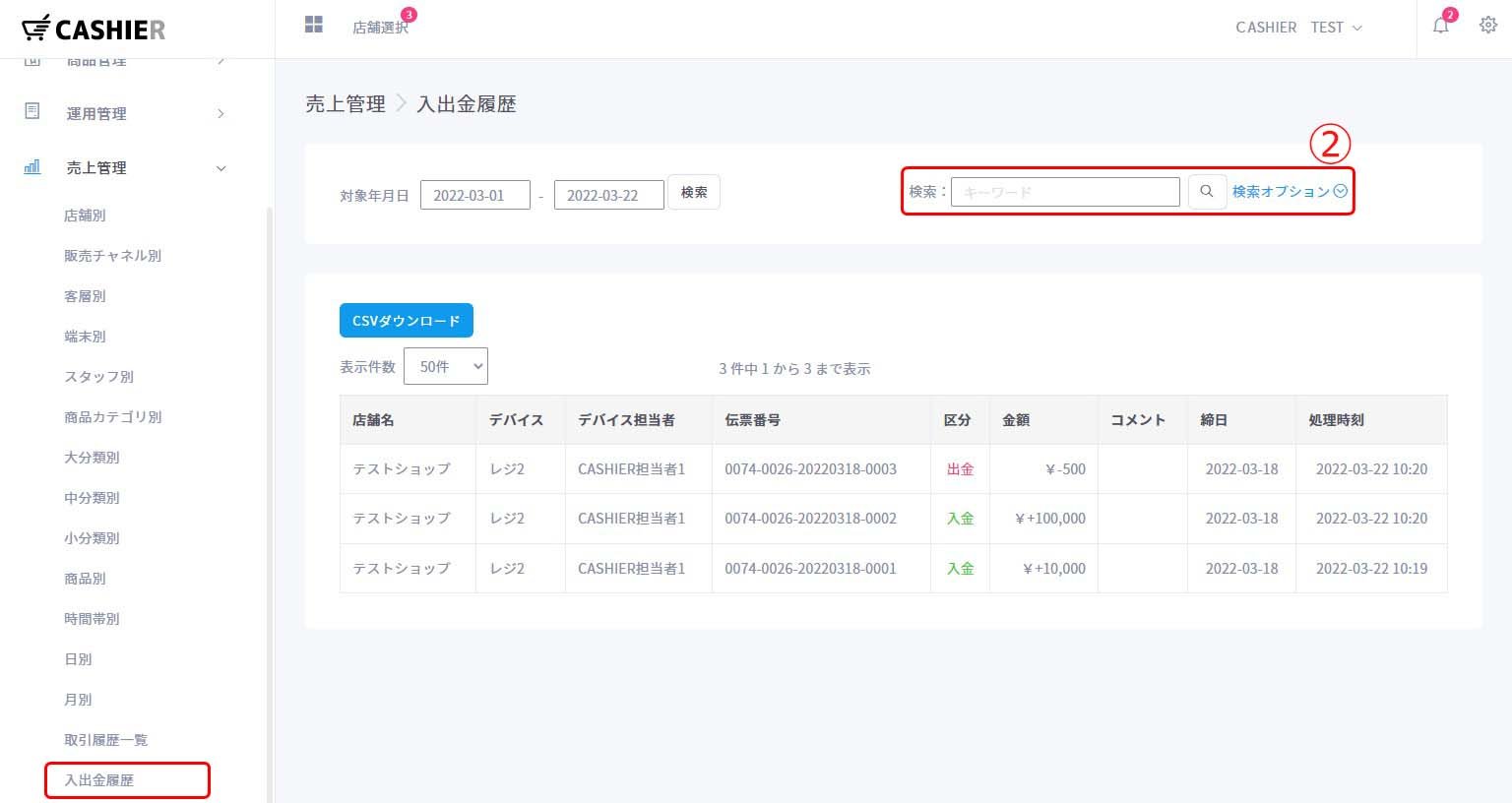Open the CASHIER TEST account dropdown
Viewport: 1512px width, 803px height.
(1298, 28)
